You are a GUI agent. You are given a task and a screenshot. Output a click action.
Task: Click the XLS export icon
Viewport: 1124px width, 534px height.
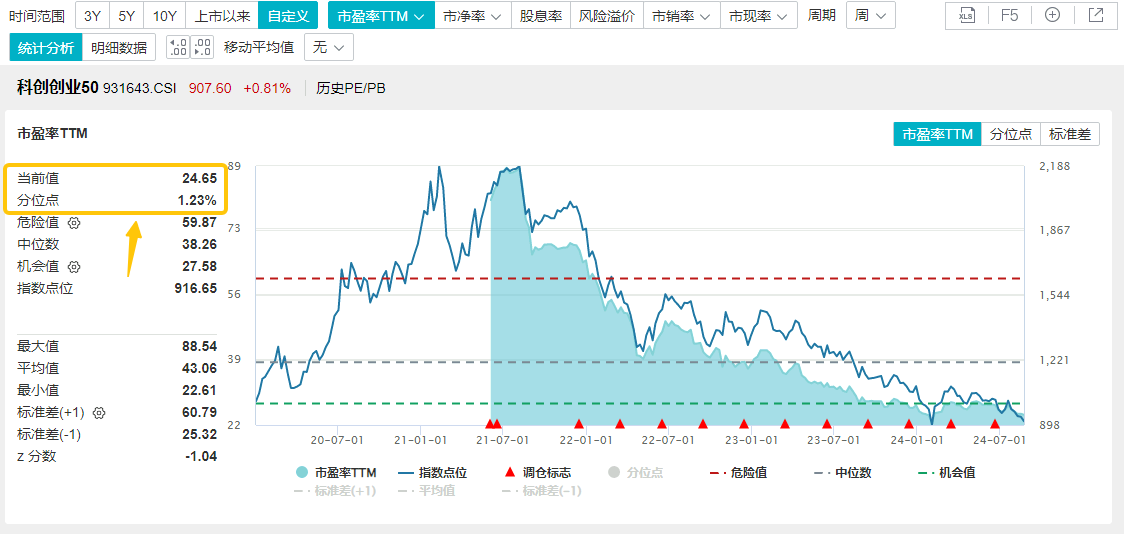coord(966,15)
